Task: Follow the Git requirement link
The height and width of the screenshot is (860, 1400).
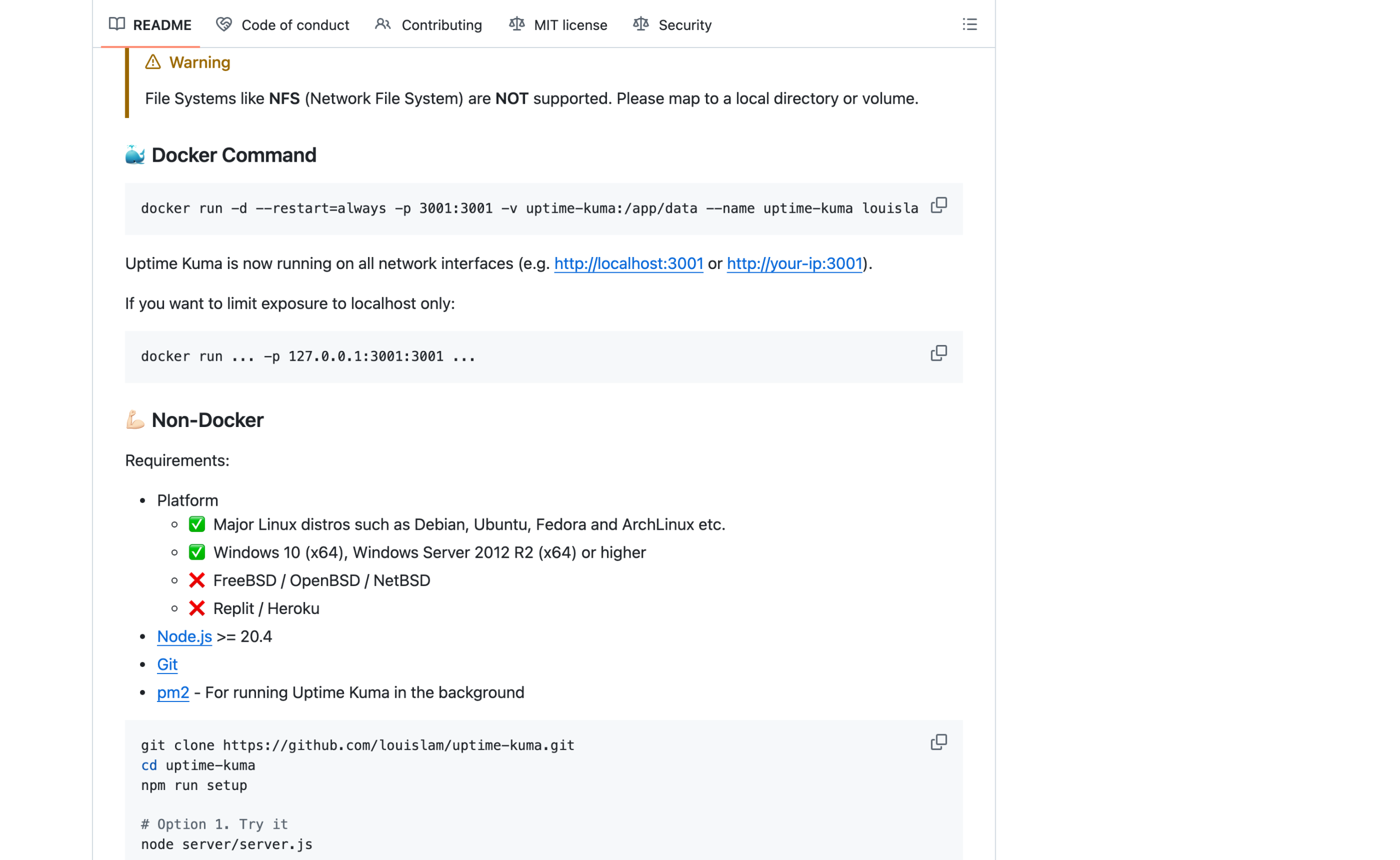Action: click(x=167, y=664)
